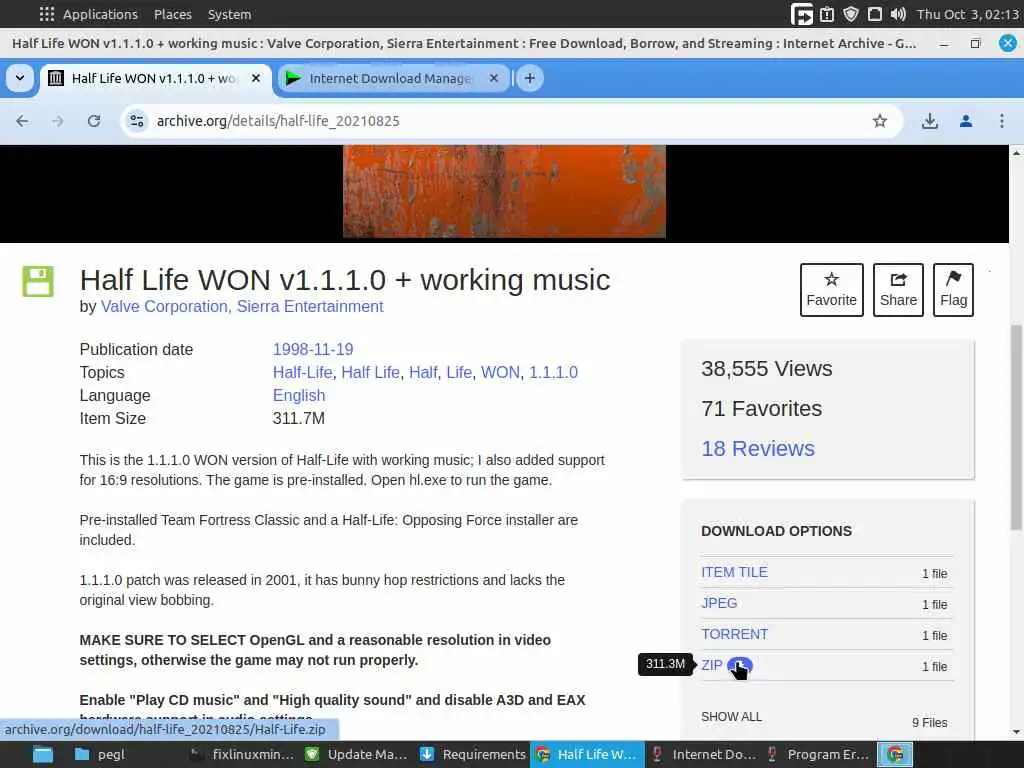This screenshot has height=768, width=1024.
Task: Close the Internet Download Manager tab
Action: coord(494,78)
